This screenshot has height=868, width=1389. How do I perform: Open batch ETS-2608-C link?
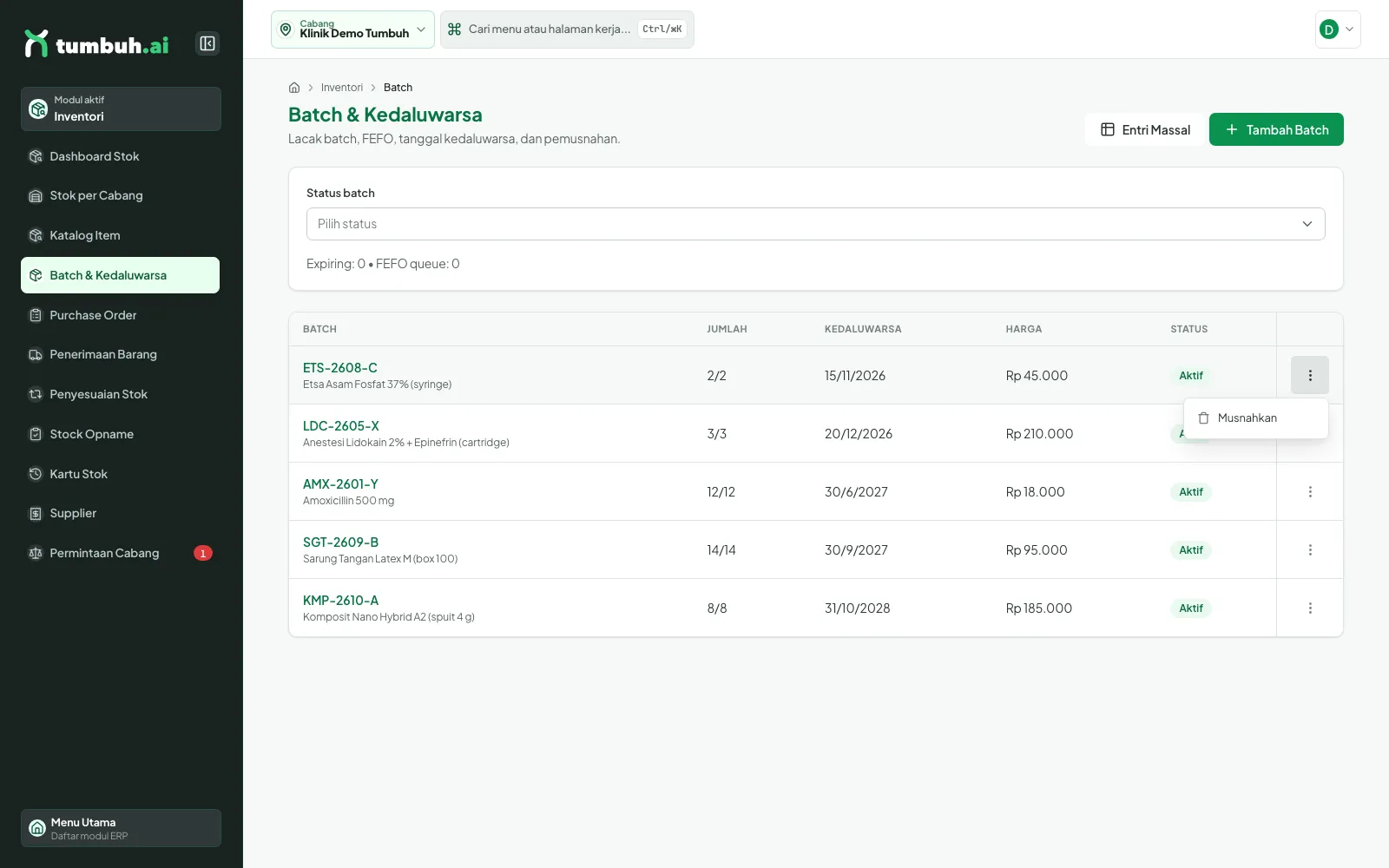pyautogui.click(x=340, y=368)
